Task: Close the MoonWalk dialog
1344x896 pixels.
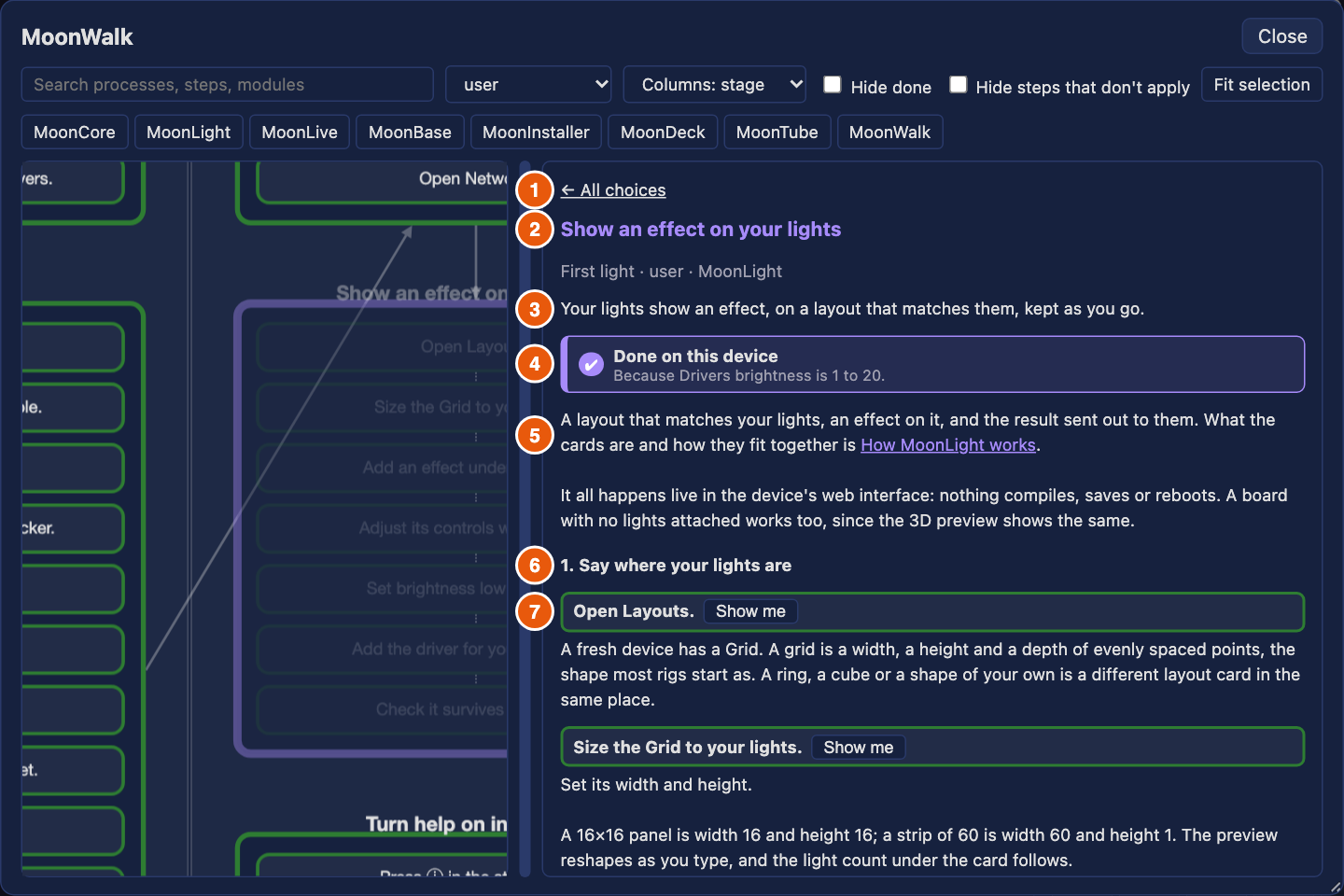Action: [x=1282, y=36]
